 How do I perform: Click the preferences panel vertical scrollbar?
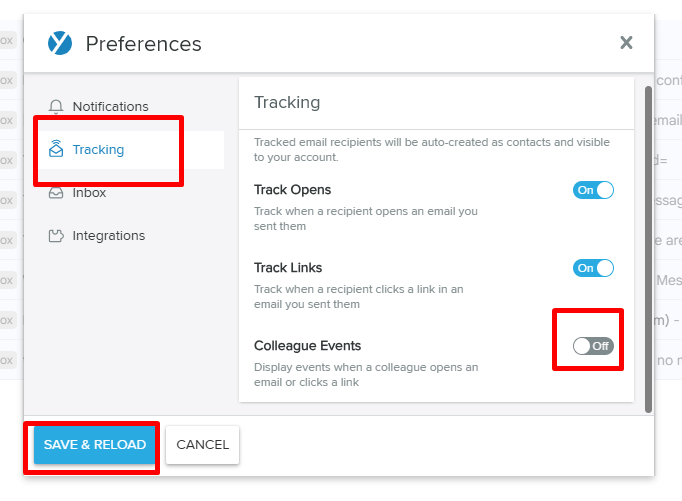point(648,249)
